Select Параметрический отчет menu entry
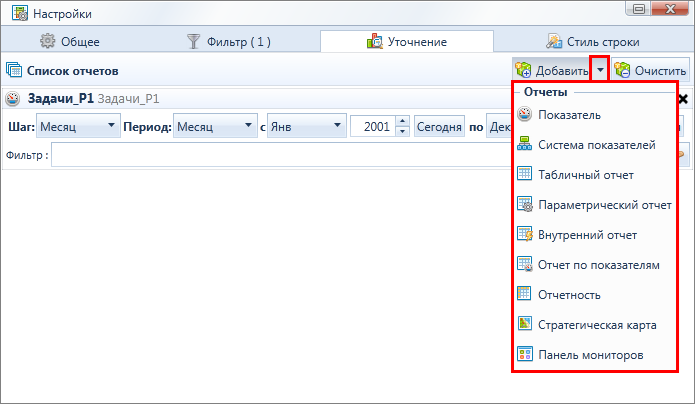Image resolution: width=695 pixels, height=404 pixels. (x=594, y=205)
